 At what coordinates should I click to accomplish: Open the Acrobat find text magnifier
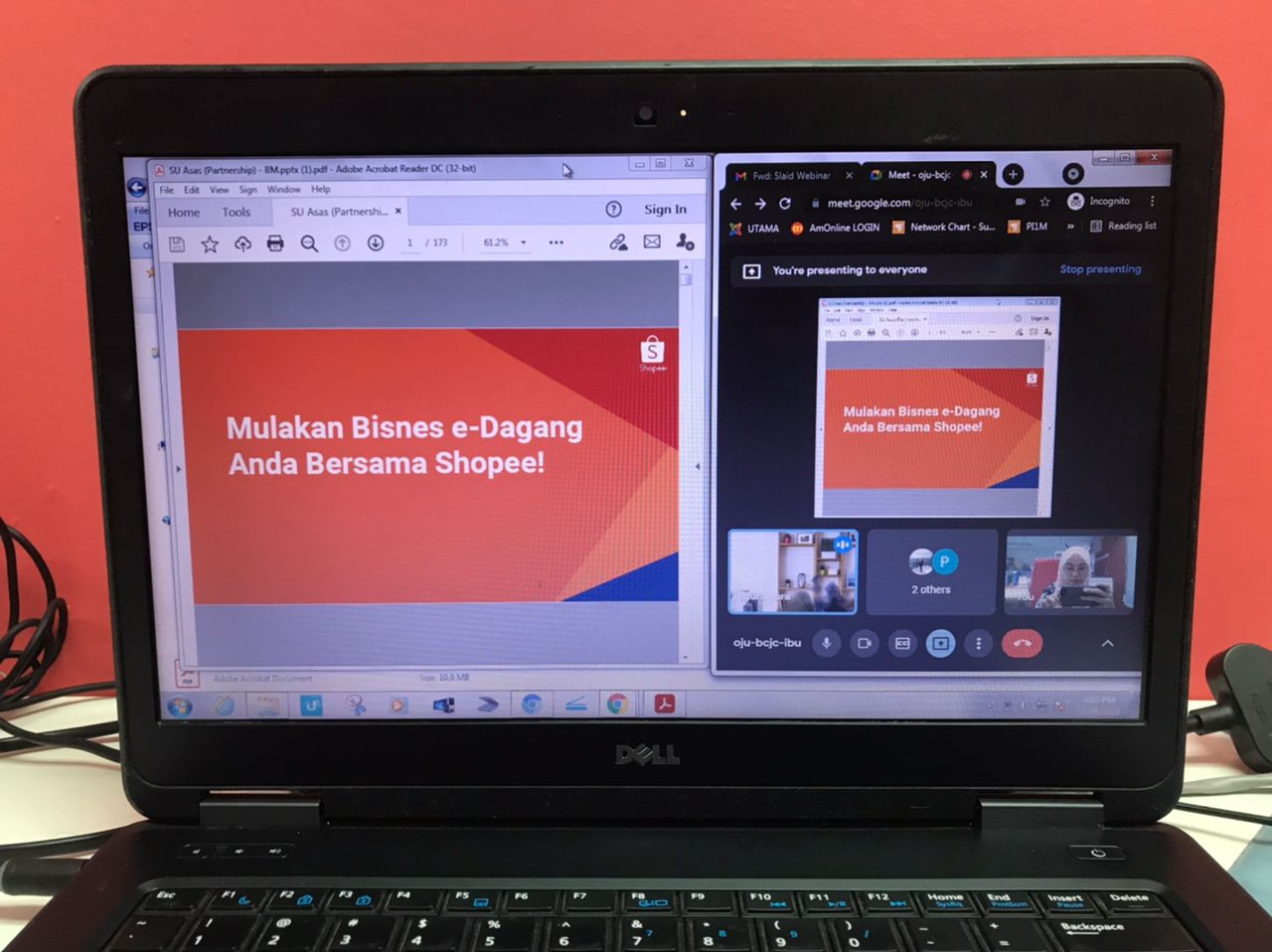pos(309,244)
